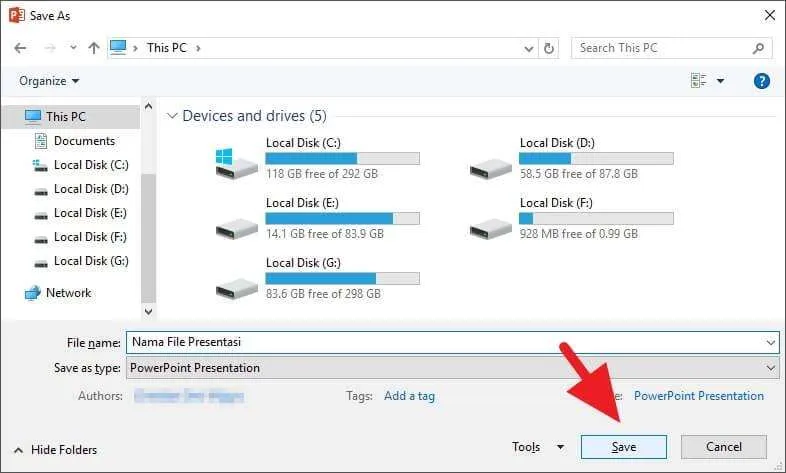This screenshot has width=786, height=473.
Task: Refresh the This PC location
Action: coord(549,49)
